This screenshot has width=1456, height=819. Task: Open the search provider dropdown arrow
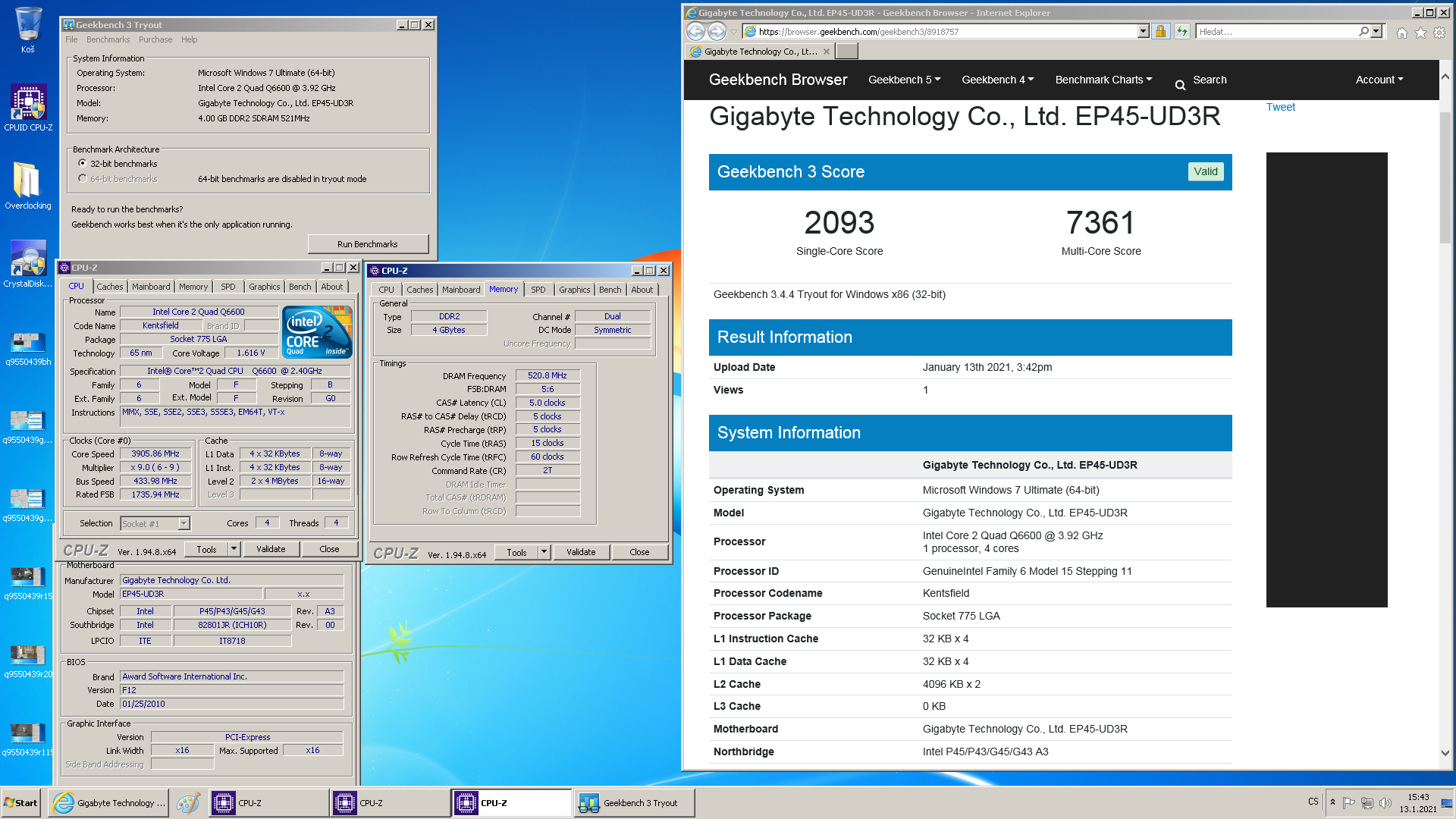coord(1376,31)
